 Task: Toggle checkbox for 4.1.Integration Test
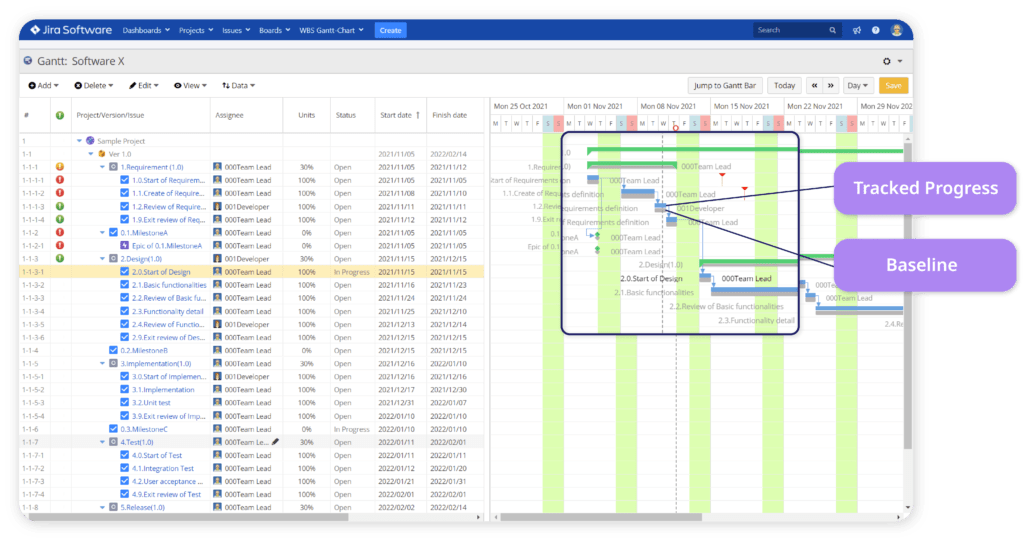pos(125,469)
